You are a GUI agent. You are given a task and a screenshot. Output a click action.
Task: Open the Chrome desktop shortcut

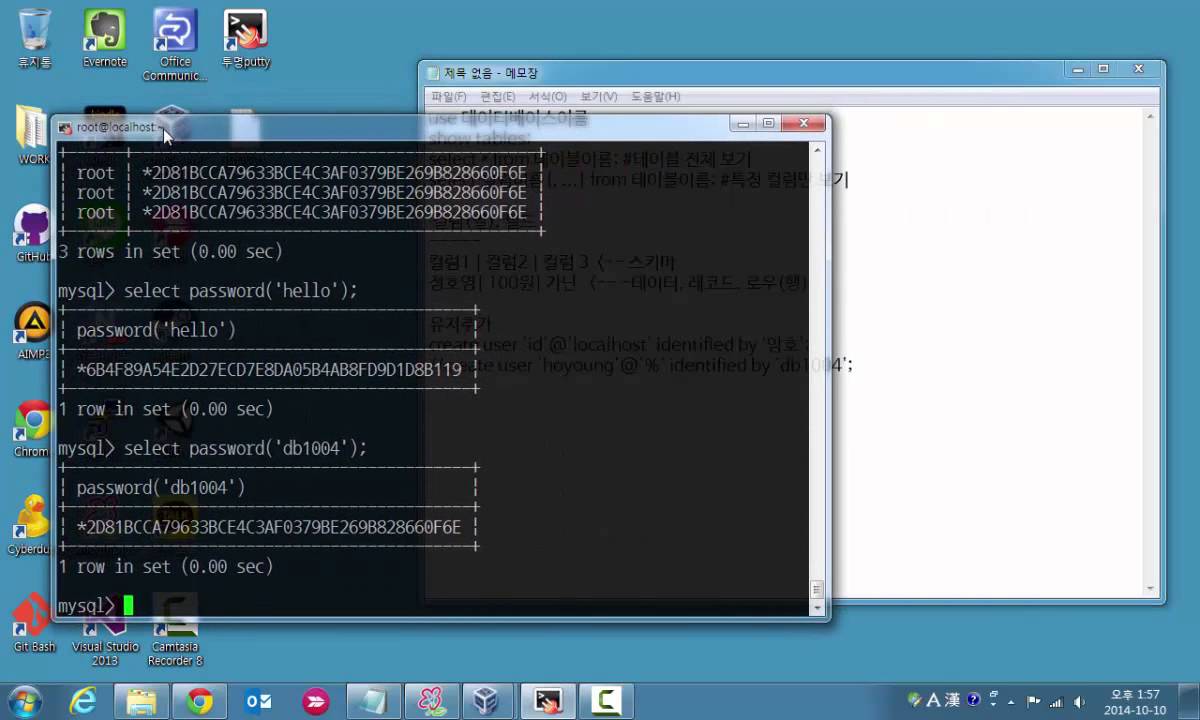pyautogui.click(x=33, y=428)
